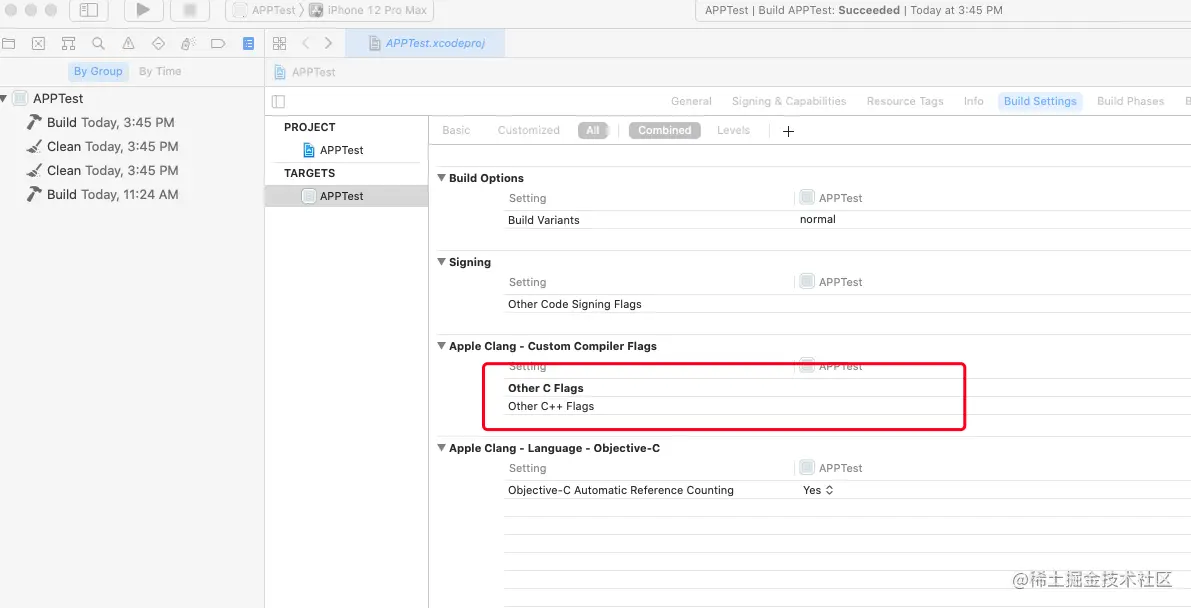
Task: Open the issue navigator warning icon
Action: click(128, 43)
